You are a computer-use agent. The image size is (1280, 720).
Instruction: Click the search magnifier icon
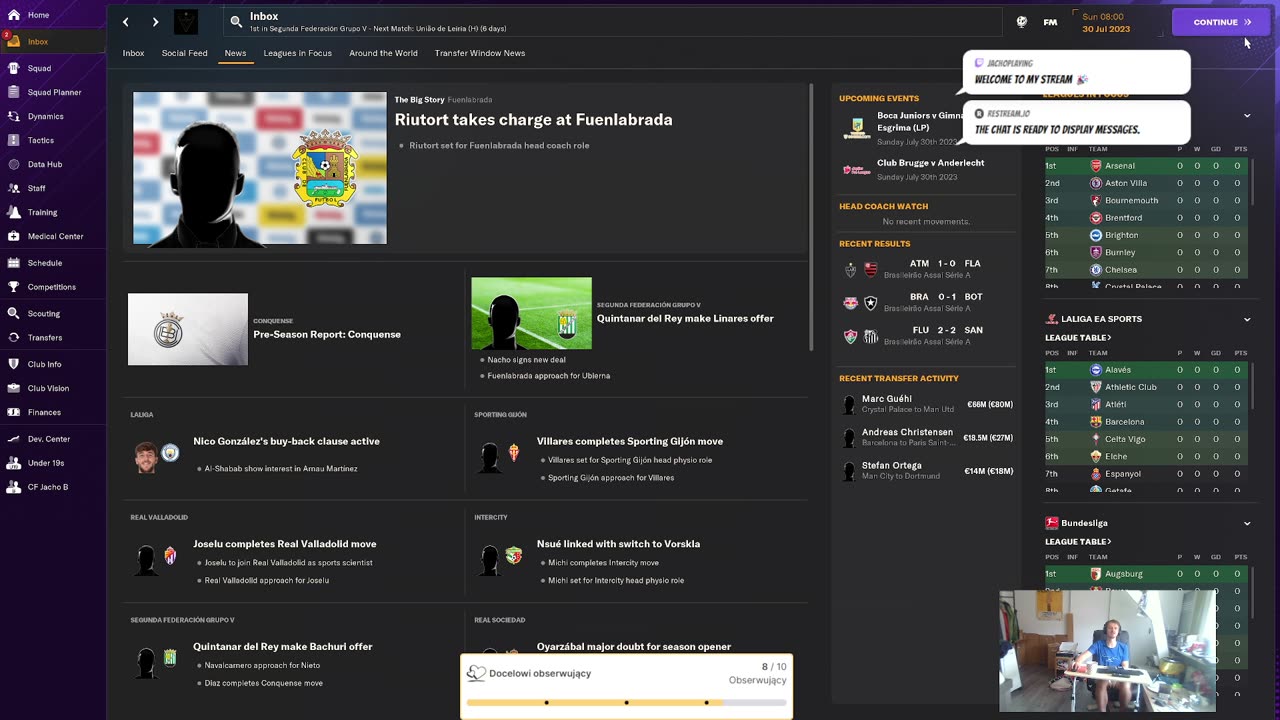236,21
